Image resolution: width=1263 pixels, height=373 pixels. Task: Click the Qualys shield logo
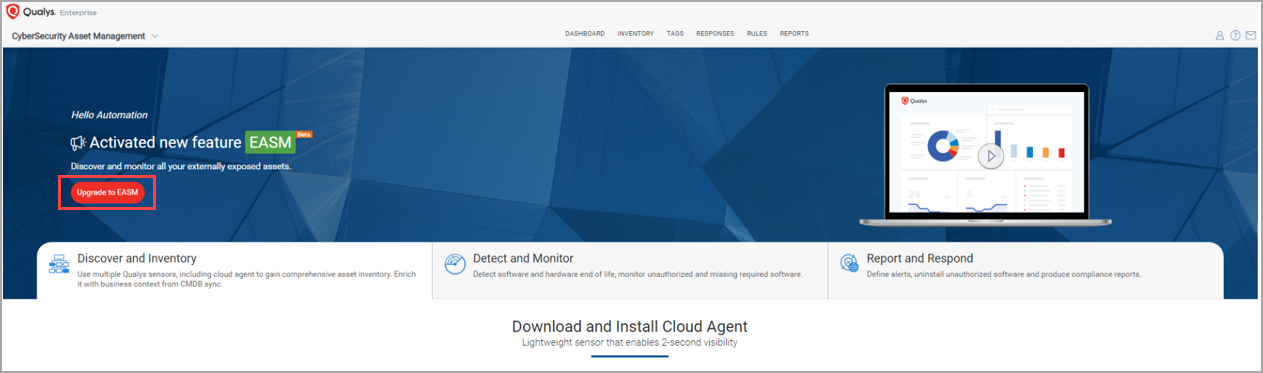14,13
